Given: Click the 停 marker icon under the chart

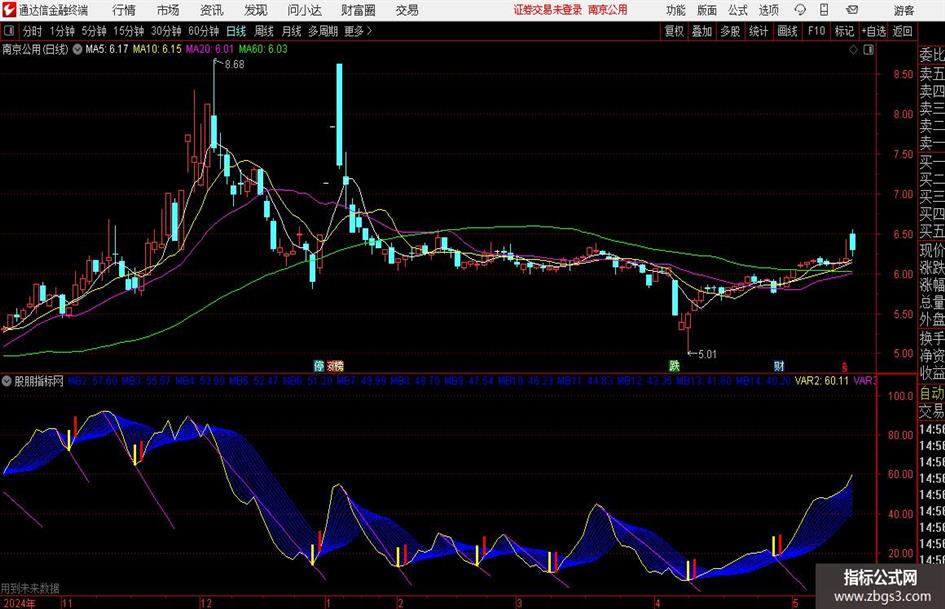Looking at the screenshot, I should [x=319, y=365].
